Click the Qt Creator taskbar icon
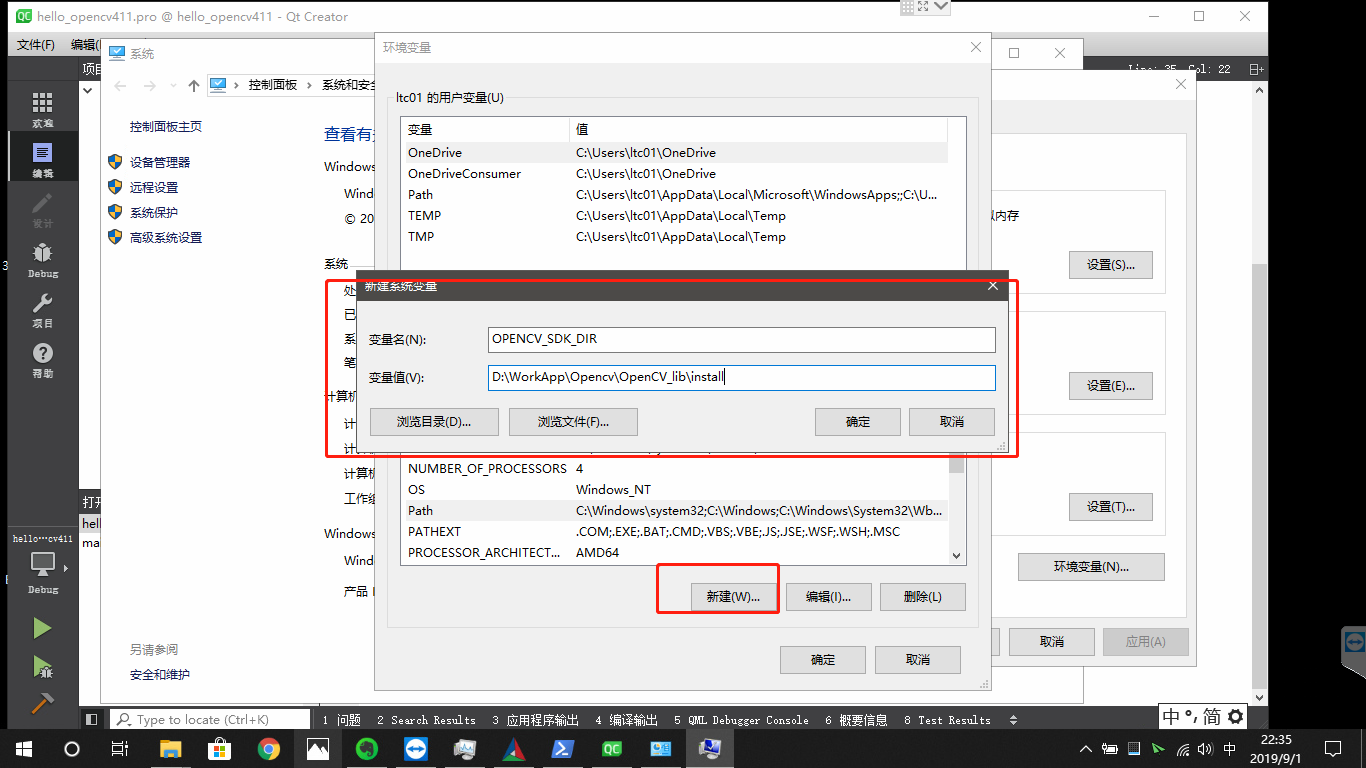The image size is (1366, 768). [612, 748]
